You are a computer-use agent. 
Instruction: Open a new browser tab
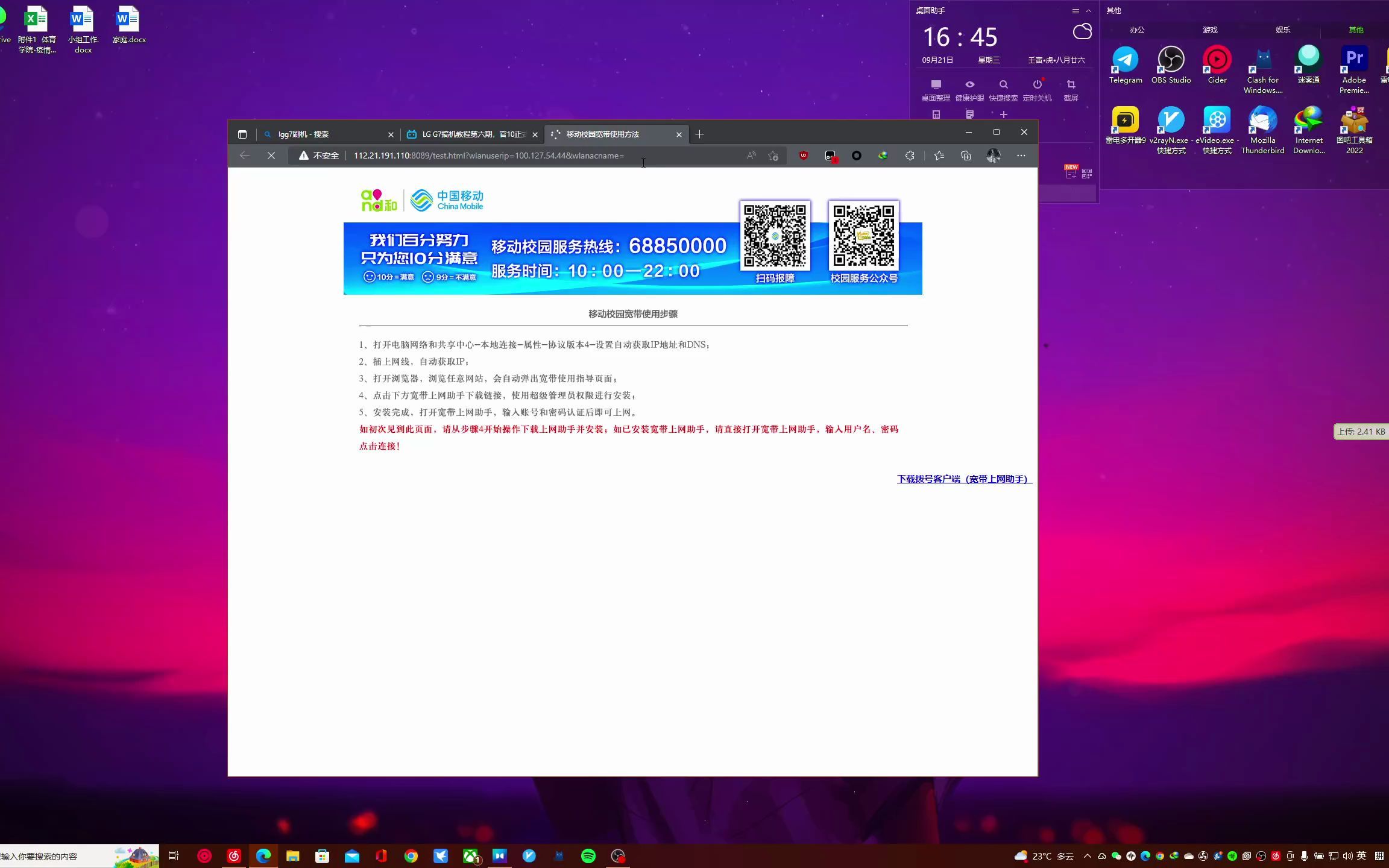pyautogui.click(x=699, y=134)
